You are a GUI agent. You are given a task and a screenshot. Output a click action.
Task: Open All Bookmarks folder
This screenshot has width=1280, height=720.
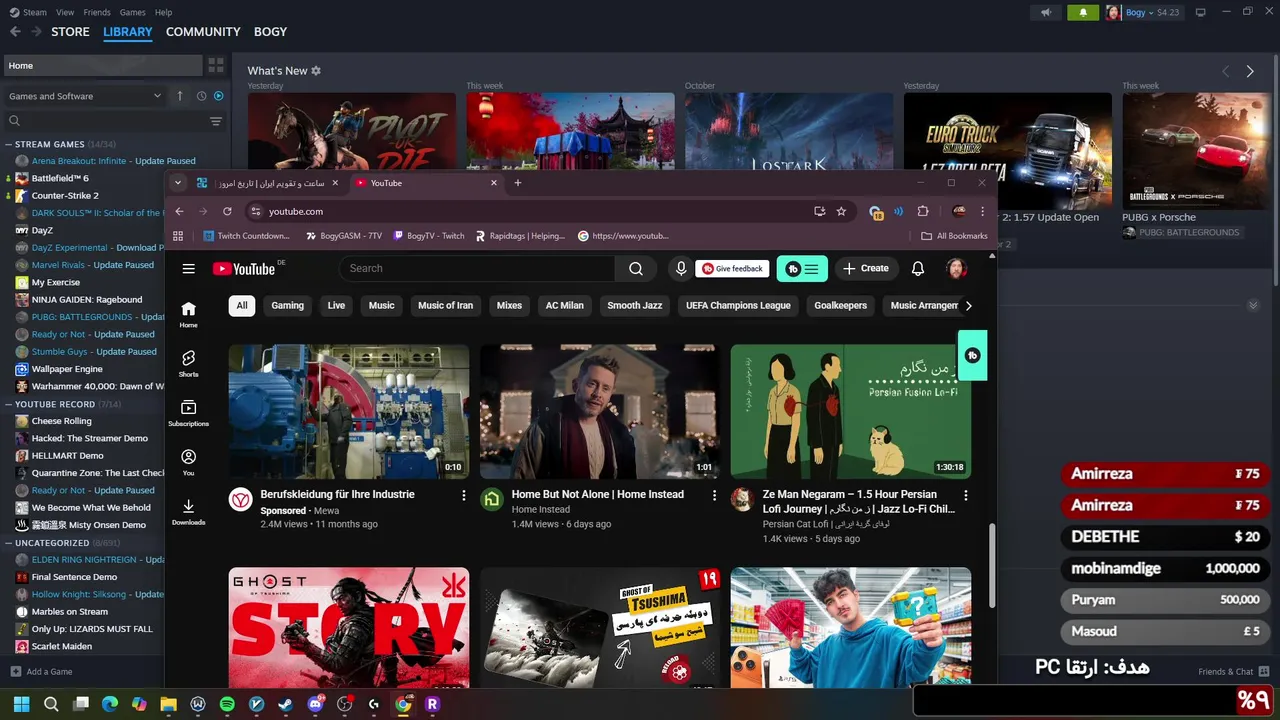pyautogui.click(x=954, y=236)
